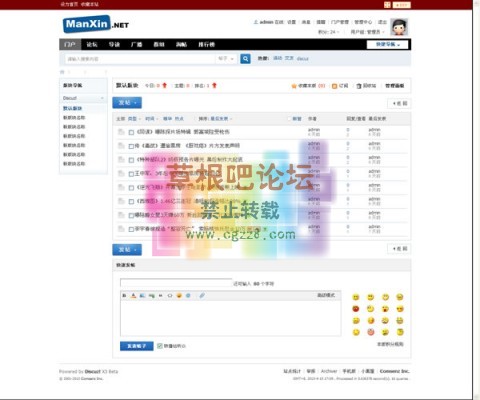Click the blue @ mention icon
This screenshot has height=400, width=480.
click(188, 296)
